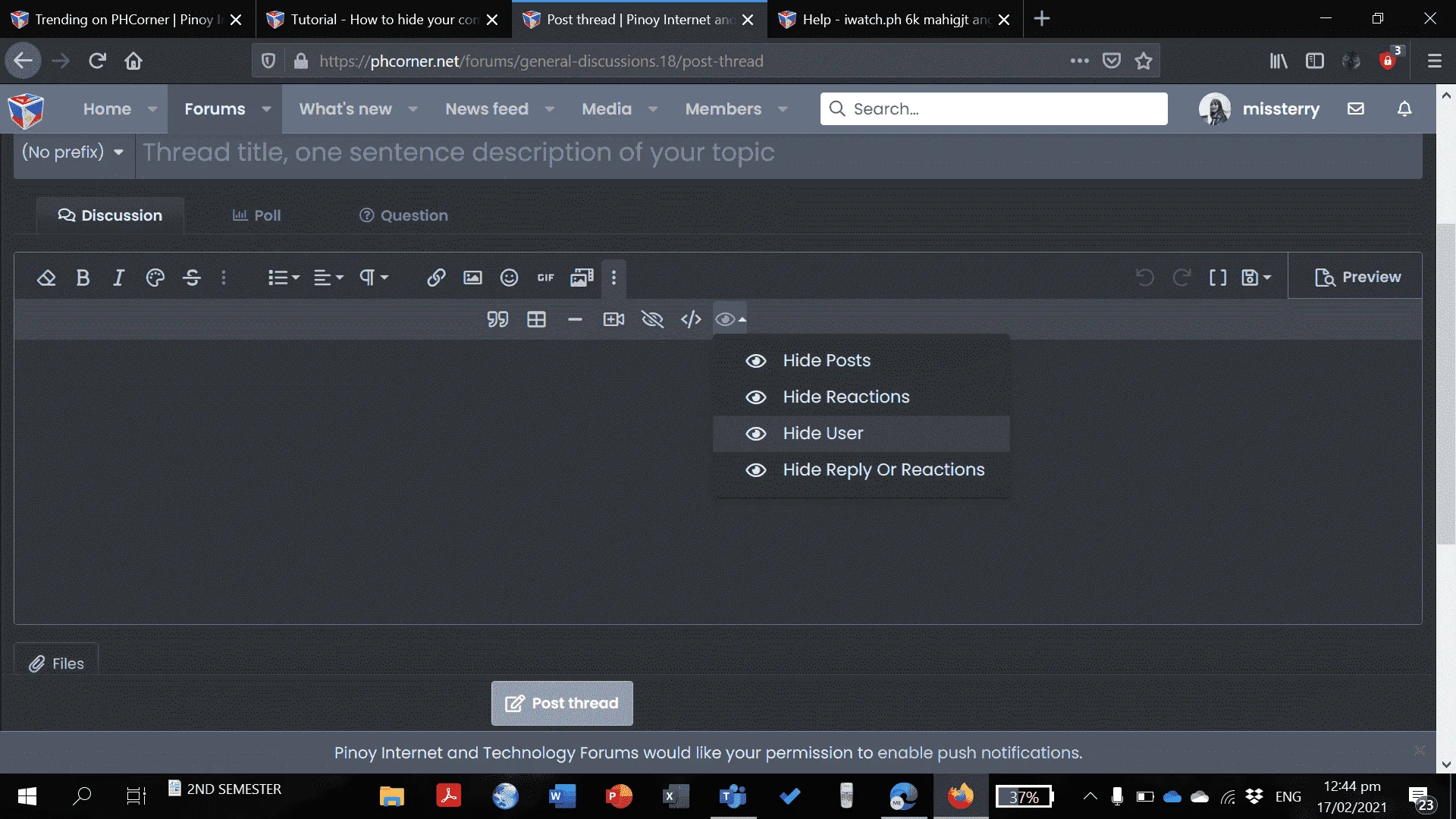Open the (No prefix) dropdown

[73, 152]
